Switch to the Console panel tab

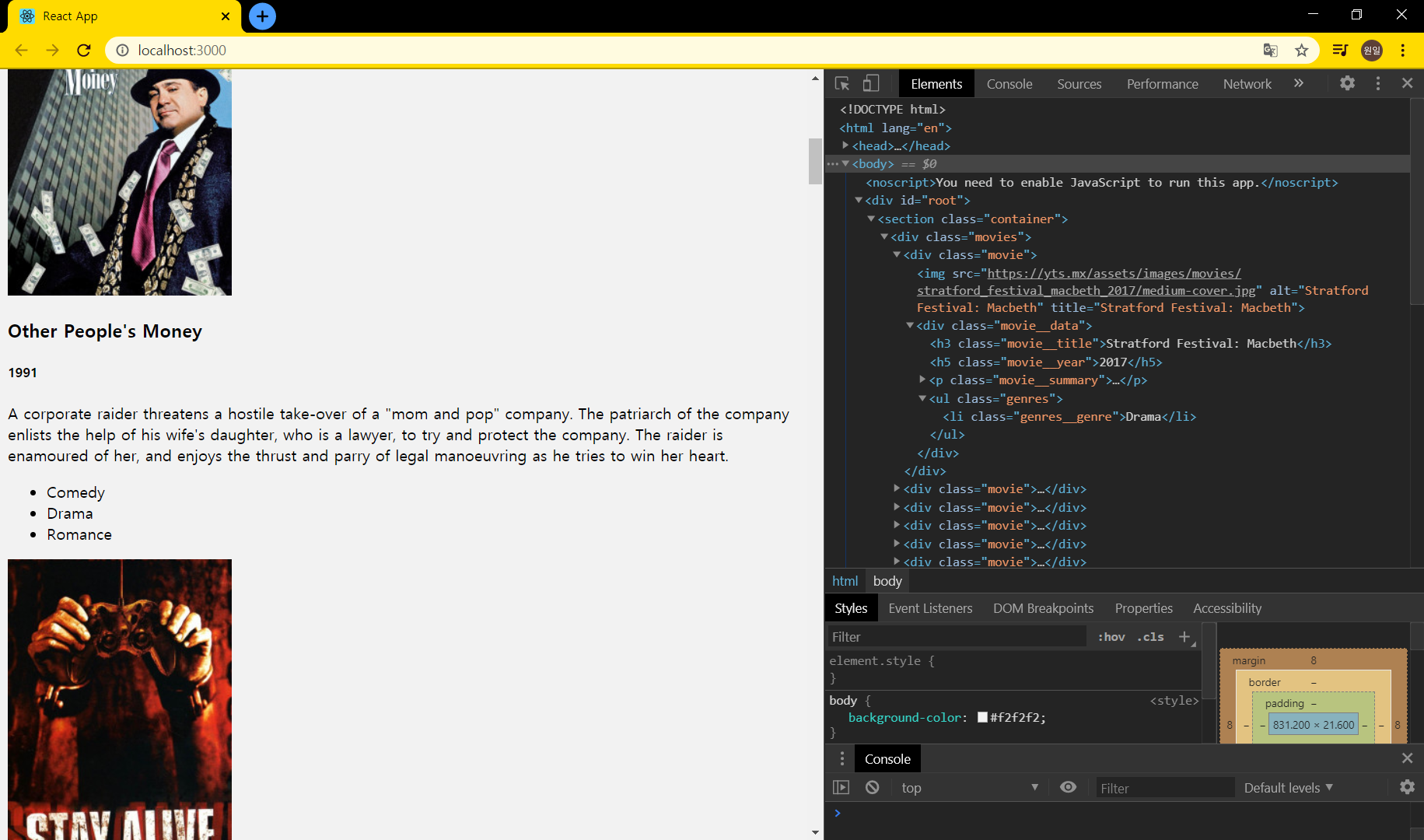pos(1009,84)
